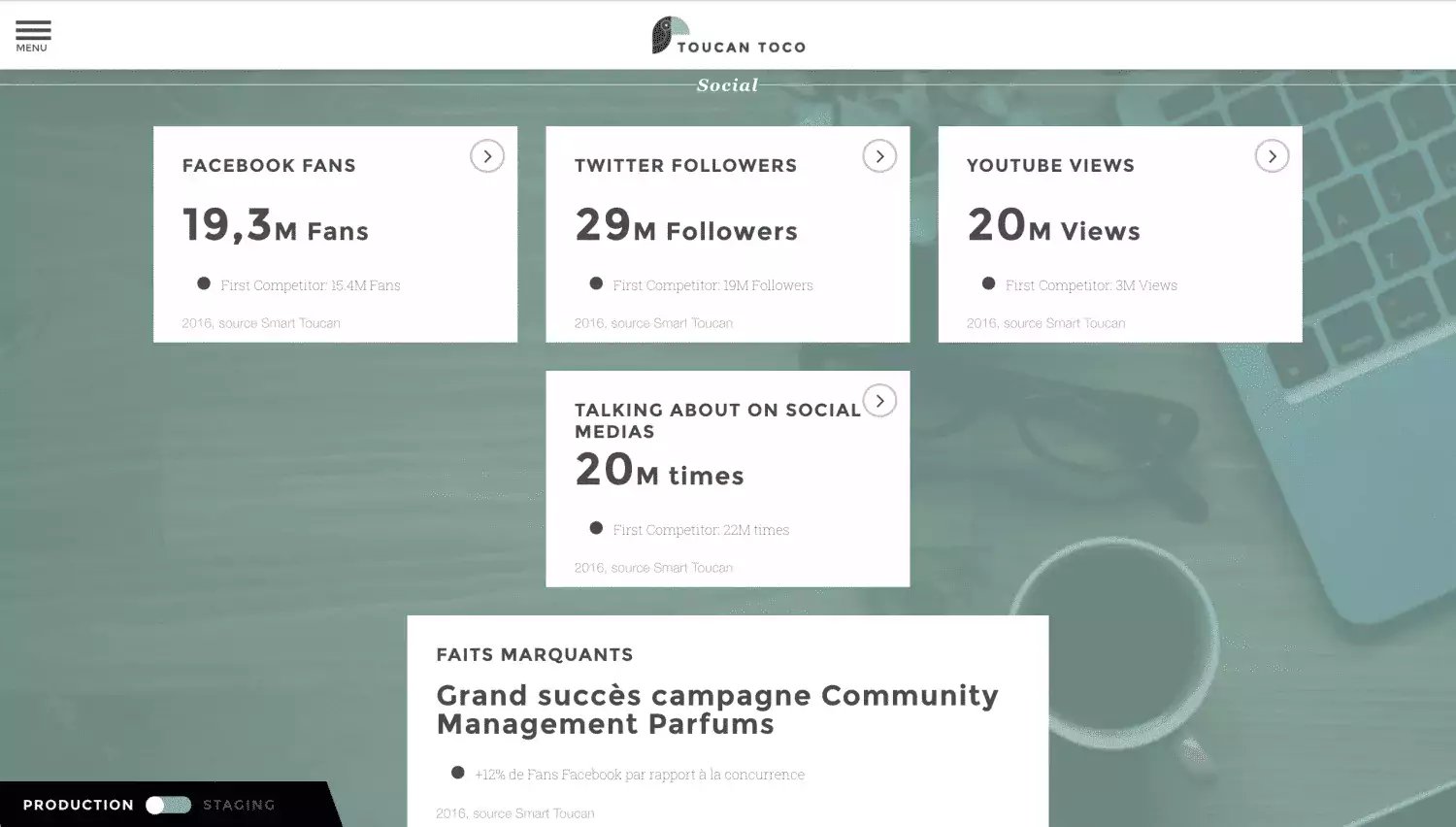Open the YouTube Views card title

tap(1050, 166)
